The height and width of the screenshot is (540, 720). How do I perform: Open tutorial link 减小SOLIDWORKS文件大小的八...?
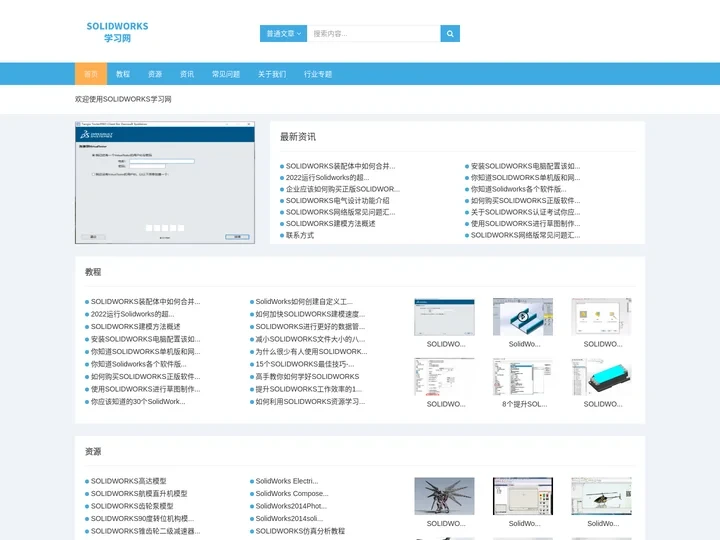[x=310, y=339]
